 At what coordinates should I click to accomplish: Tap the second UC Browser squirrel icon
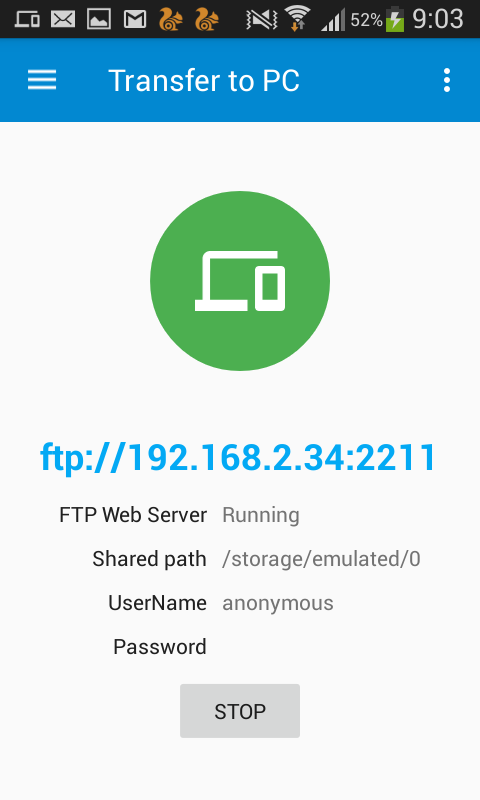(x=207, y=19)
